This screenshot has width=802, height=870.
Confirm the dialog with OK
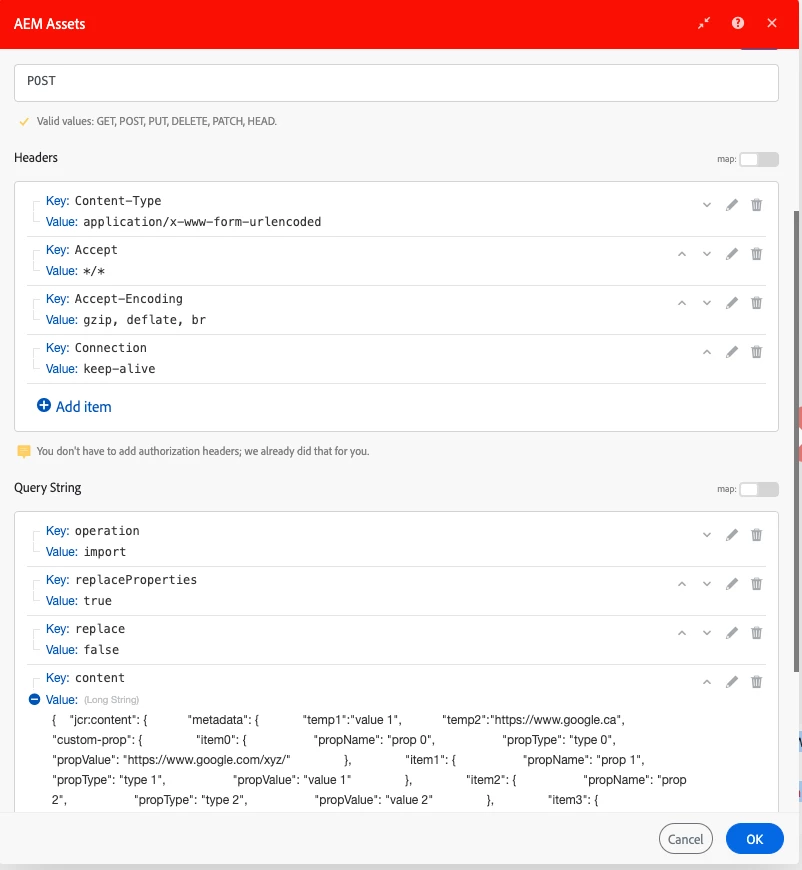[754, 839]
